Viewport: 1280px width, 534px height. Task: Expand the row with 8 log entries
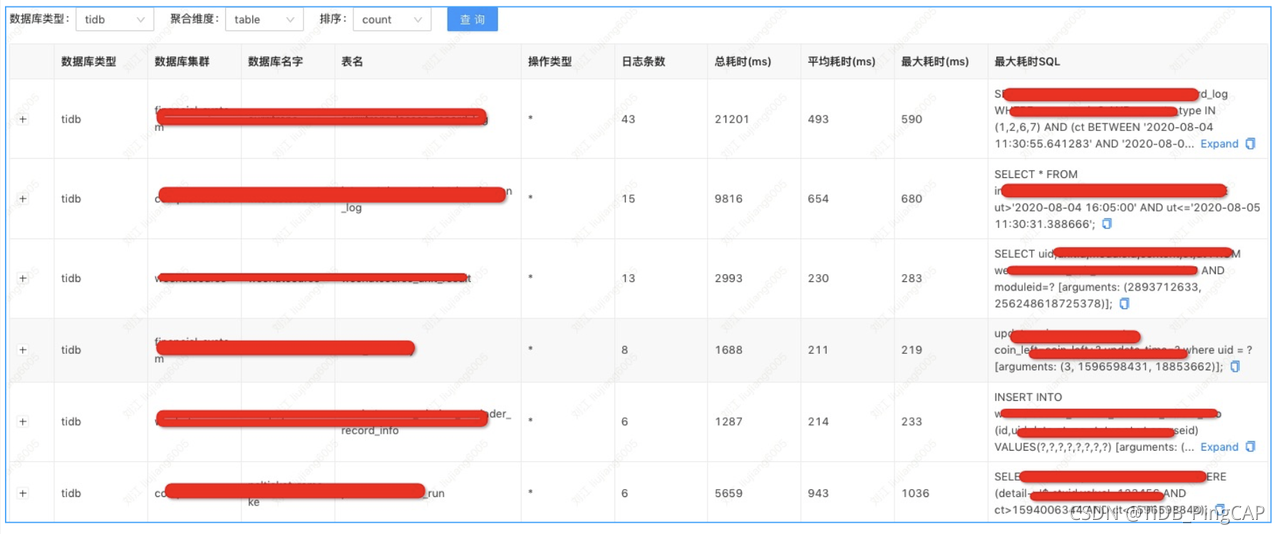(23, 350)
